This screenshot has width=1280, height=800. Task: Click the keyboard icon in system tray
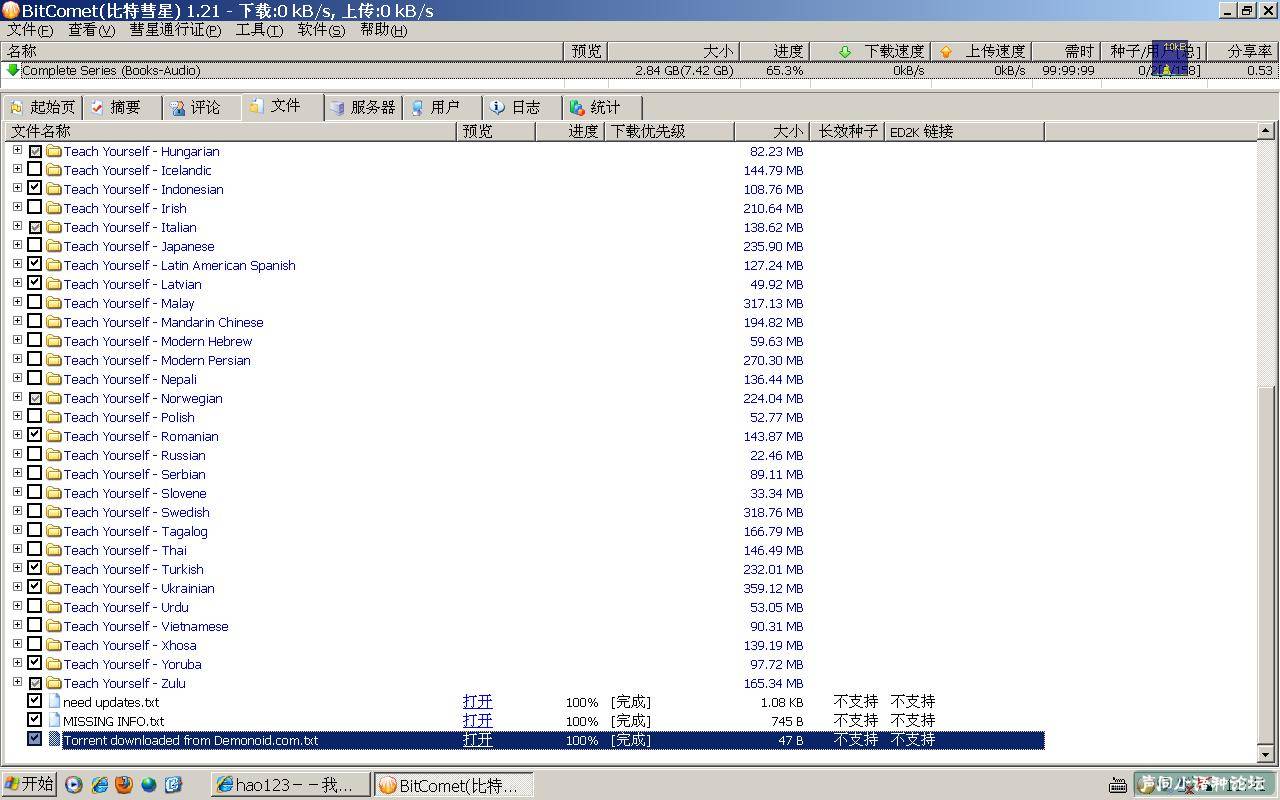coord(1119,786)
